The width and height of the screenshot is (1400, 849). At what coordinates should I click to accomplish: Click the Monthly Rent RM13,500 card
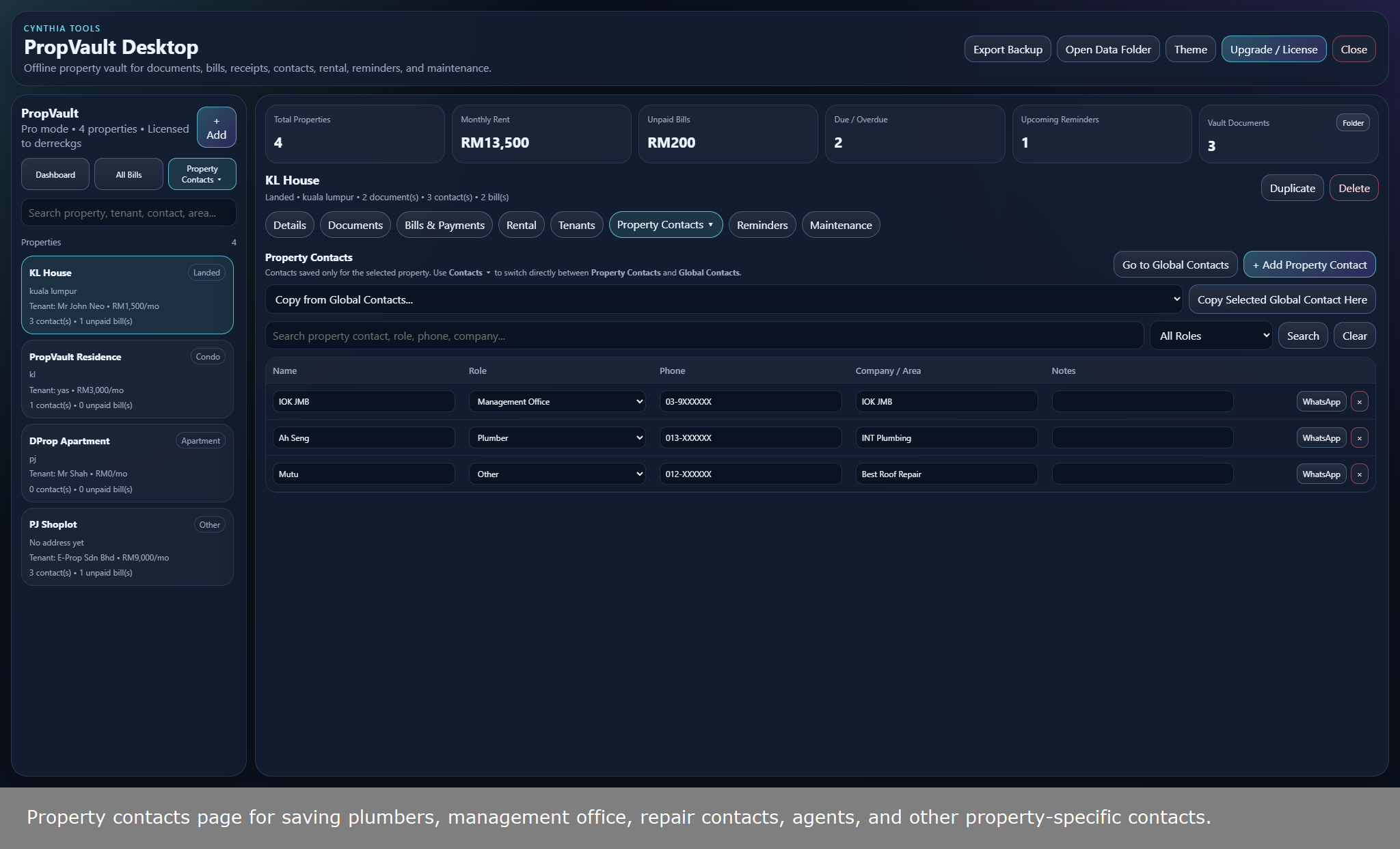pyautogui.click(x=541, y=134)
